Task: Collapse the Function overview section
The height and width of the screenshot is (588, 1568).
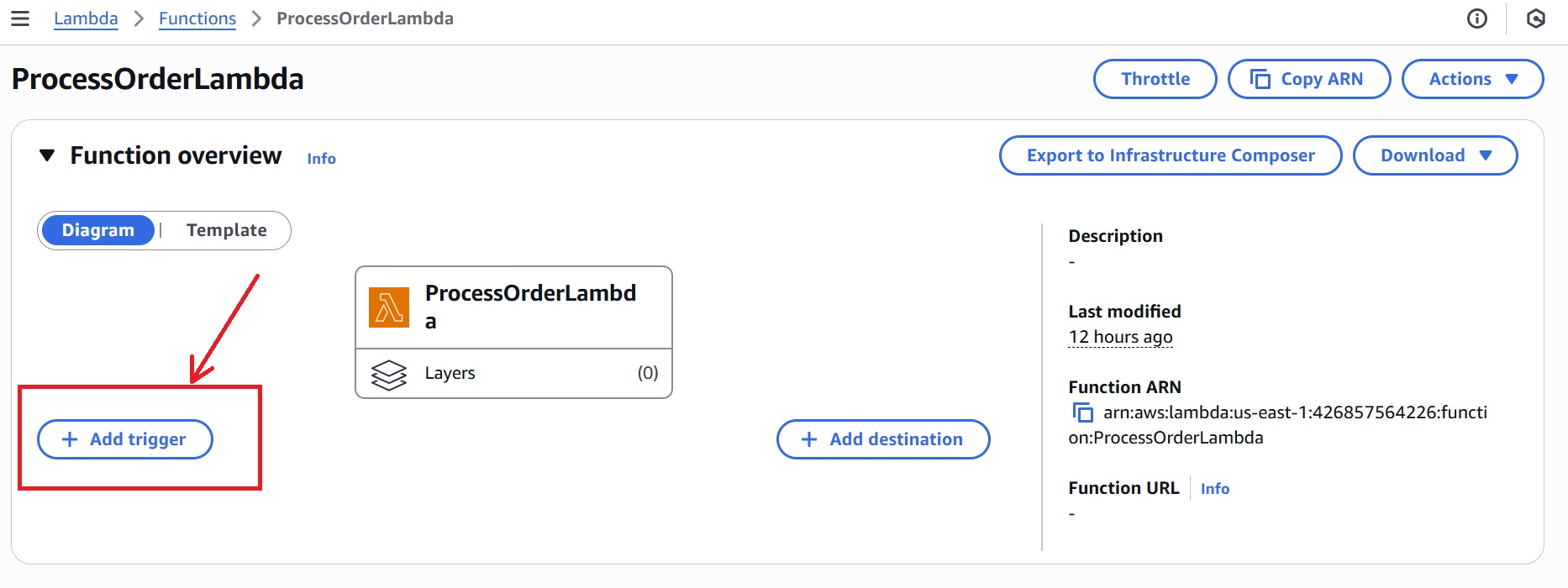Action: pos(48,155)
